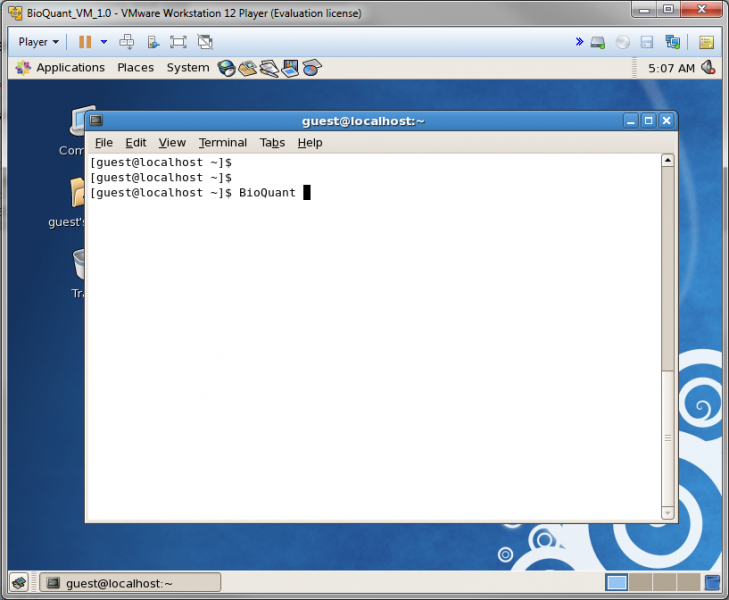Screen dimensions: 729x600
Task: Launch the word processor panel icon
Action: (x=269, y=69)
